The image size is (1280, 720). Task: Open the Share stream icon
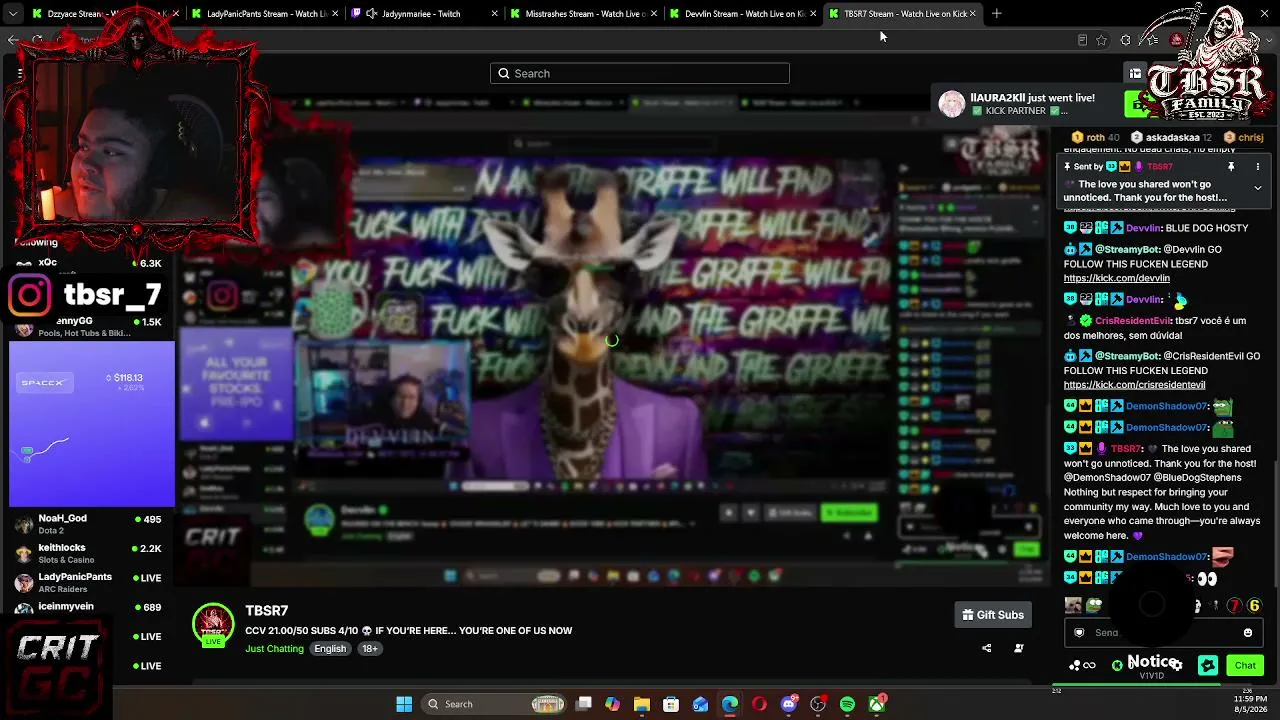point(986,648)
